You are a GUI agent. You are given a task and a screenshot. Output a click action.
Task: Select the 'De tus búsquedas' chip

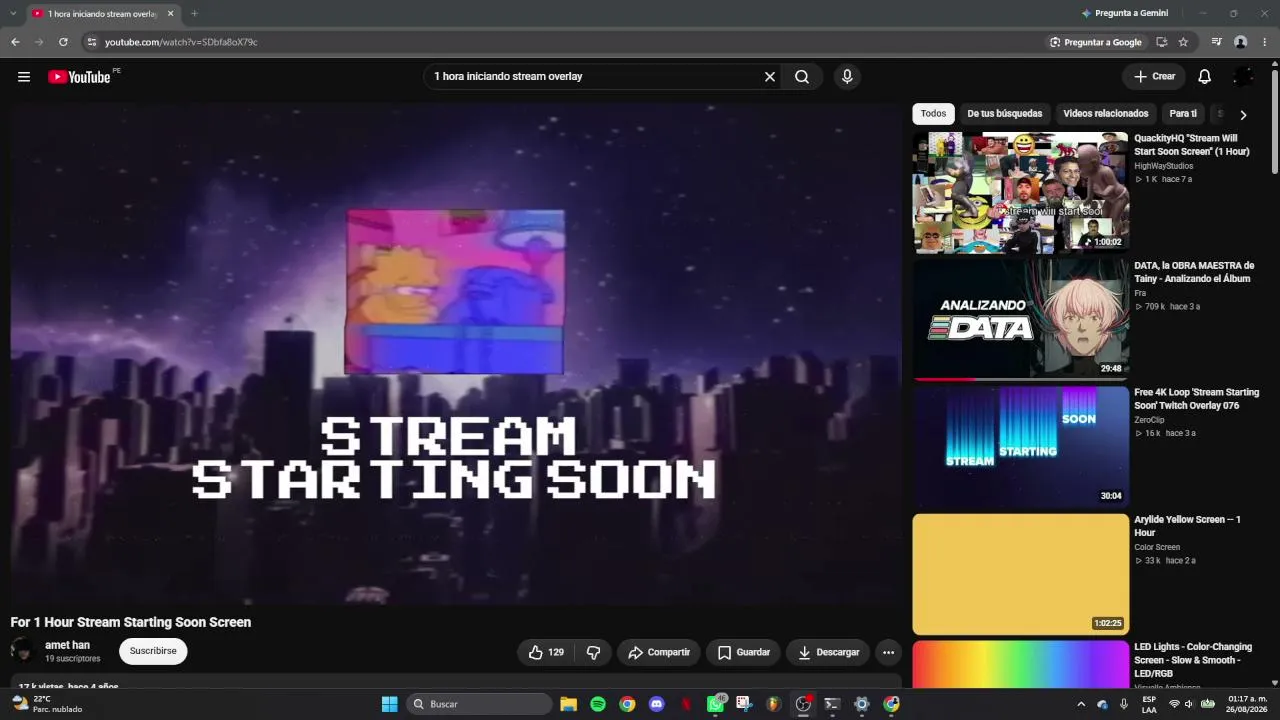tap(1004, 114)
